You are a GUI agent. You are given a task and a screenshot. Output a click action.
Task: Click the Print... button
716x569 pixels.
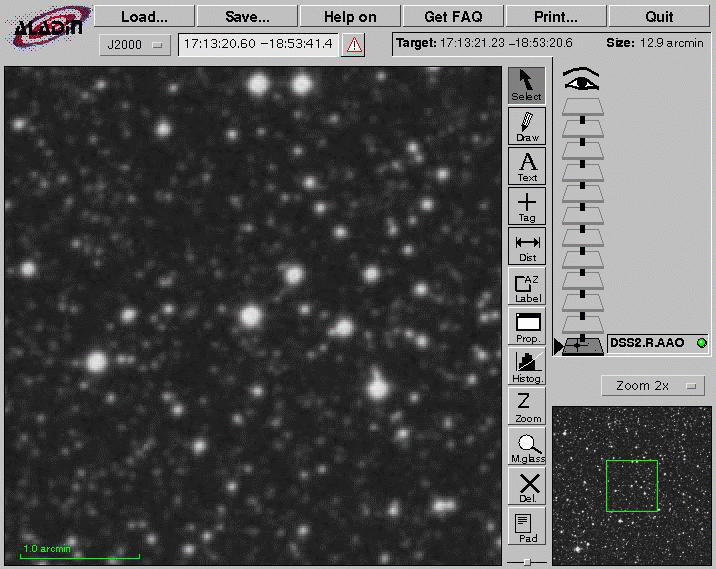click(556, 16)
